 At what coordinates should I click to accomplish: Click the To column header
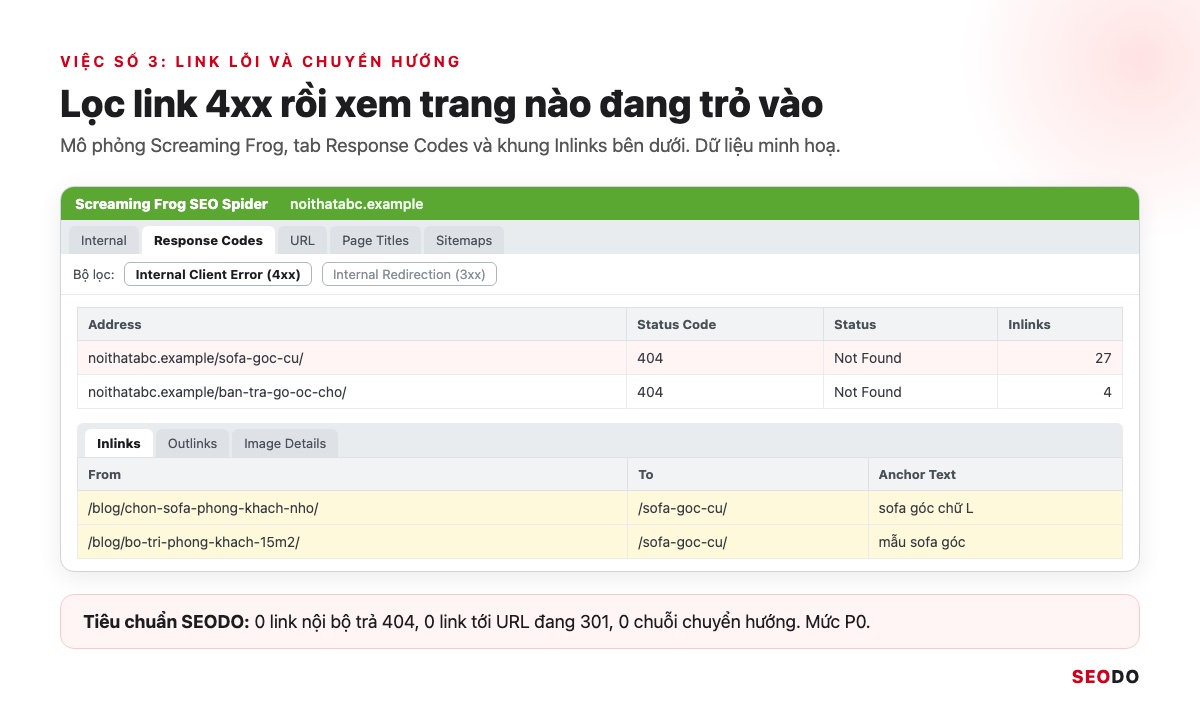click(x=747, y=474)
